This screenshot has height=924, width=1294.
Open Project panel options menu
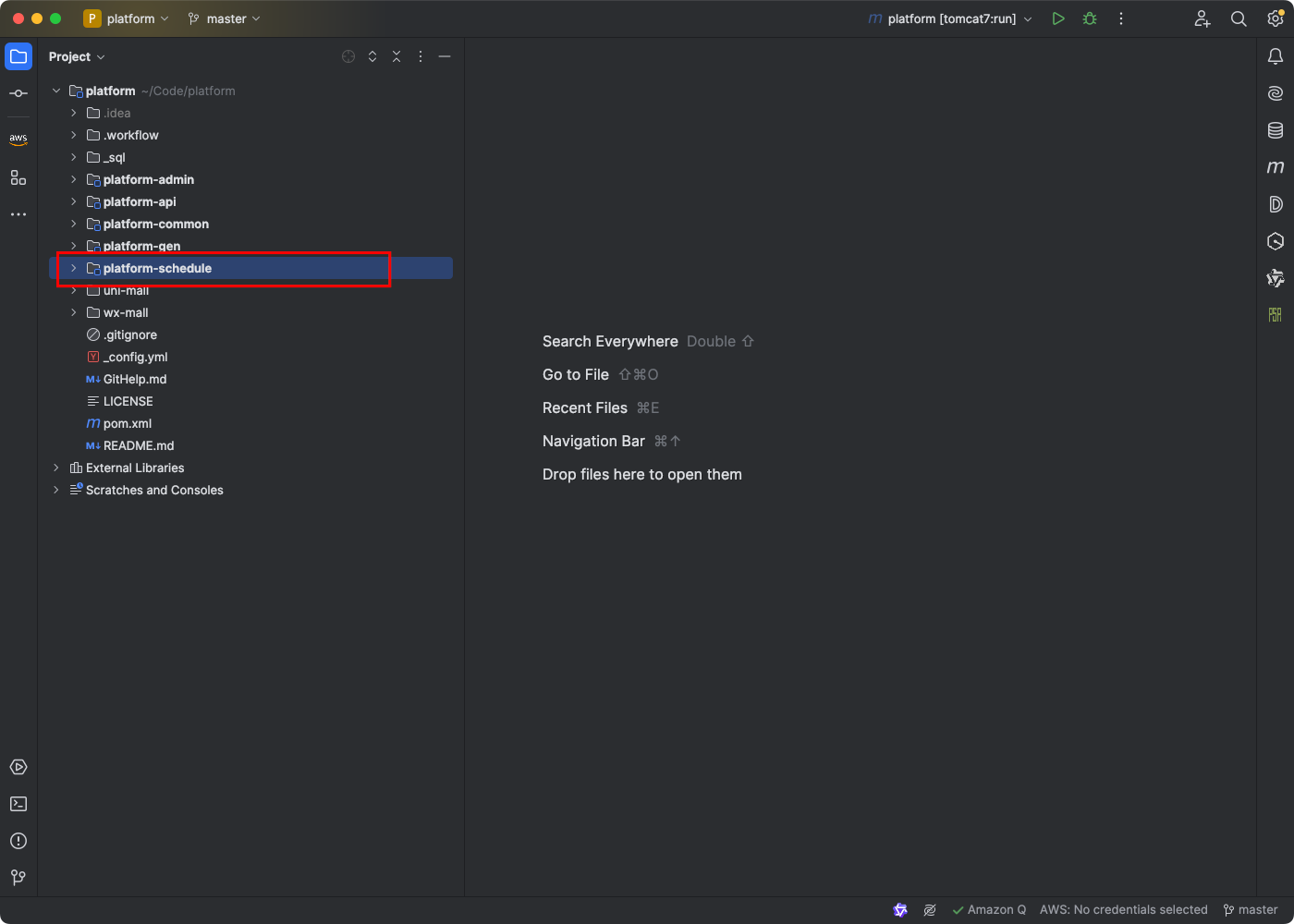421,56
